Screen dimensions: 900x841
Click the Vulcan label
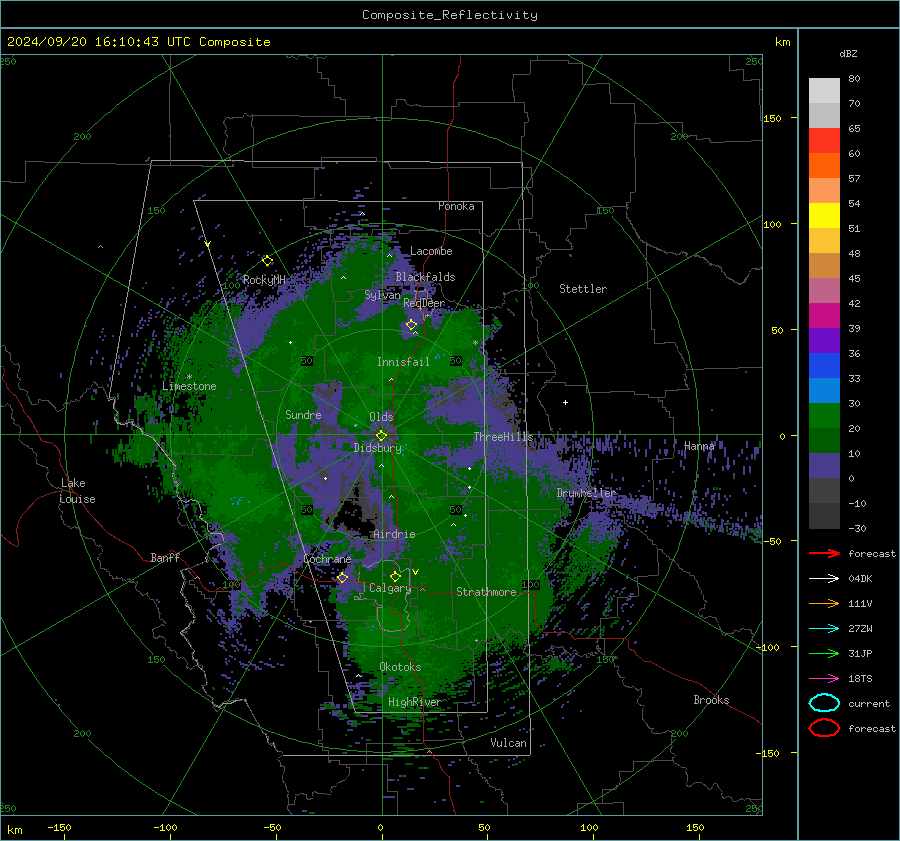click(x=508, y=743)
